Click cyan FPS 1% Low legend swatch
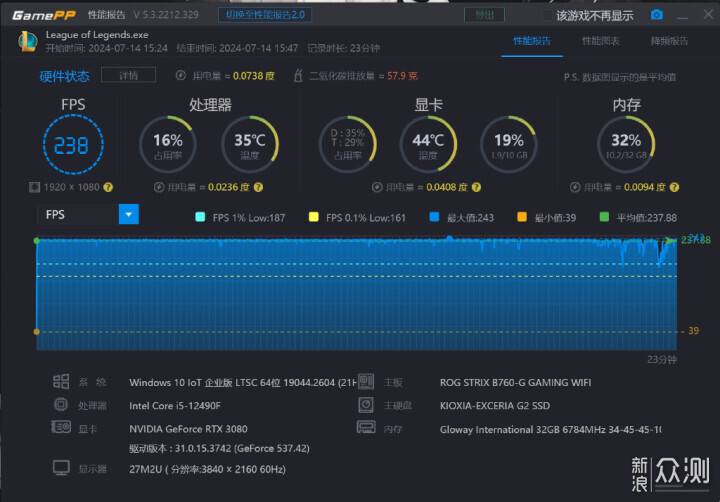Screen dimensions: 720x502 tap(200, 217)
